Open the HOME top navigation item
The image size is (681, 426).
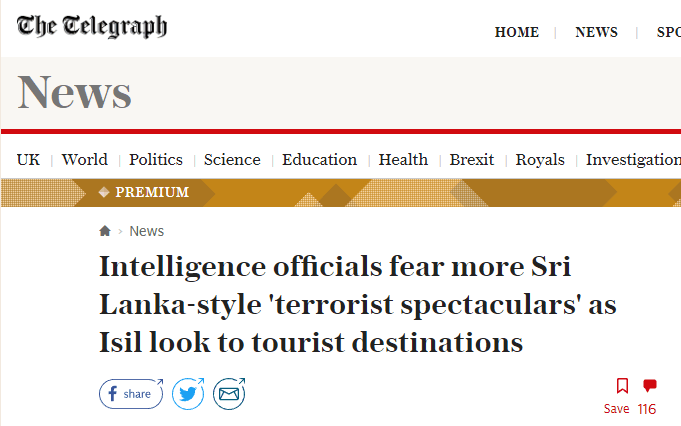point(516,32)
